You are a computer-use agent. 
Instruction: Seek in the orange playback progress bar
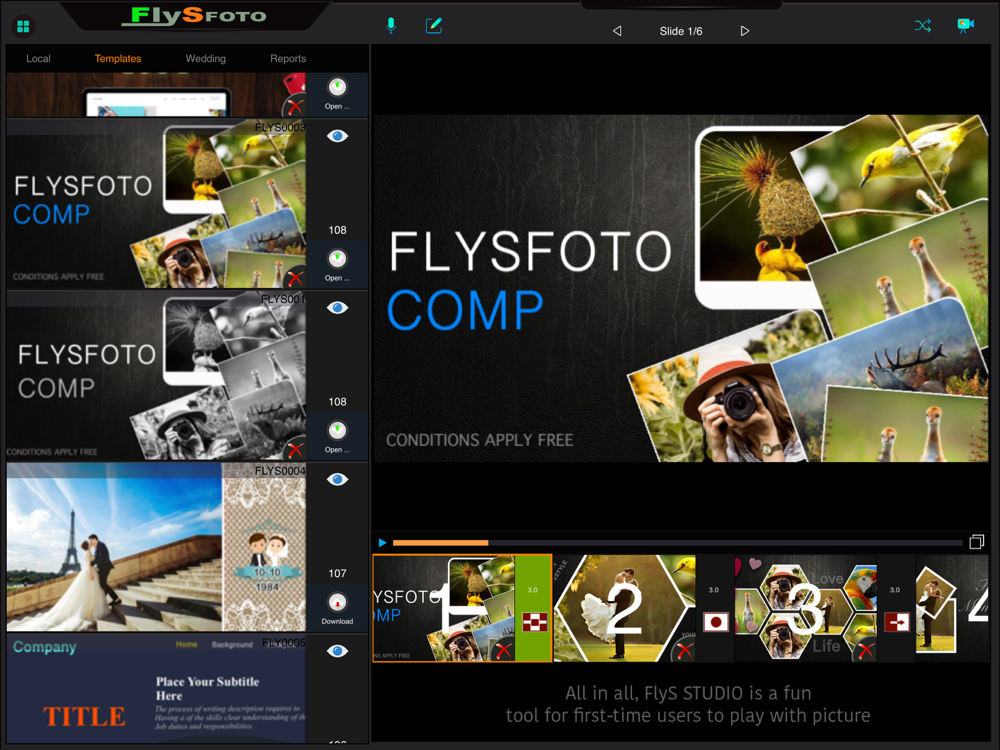[x=677, y=543]
